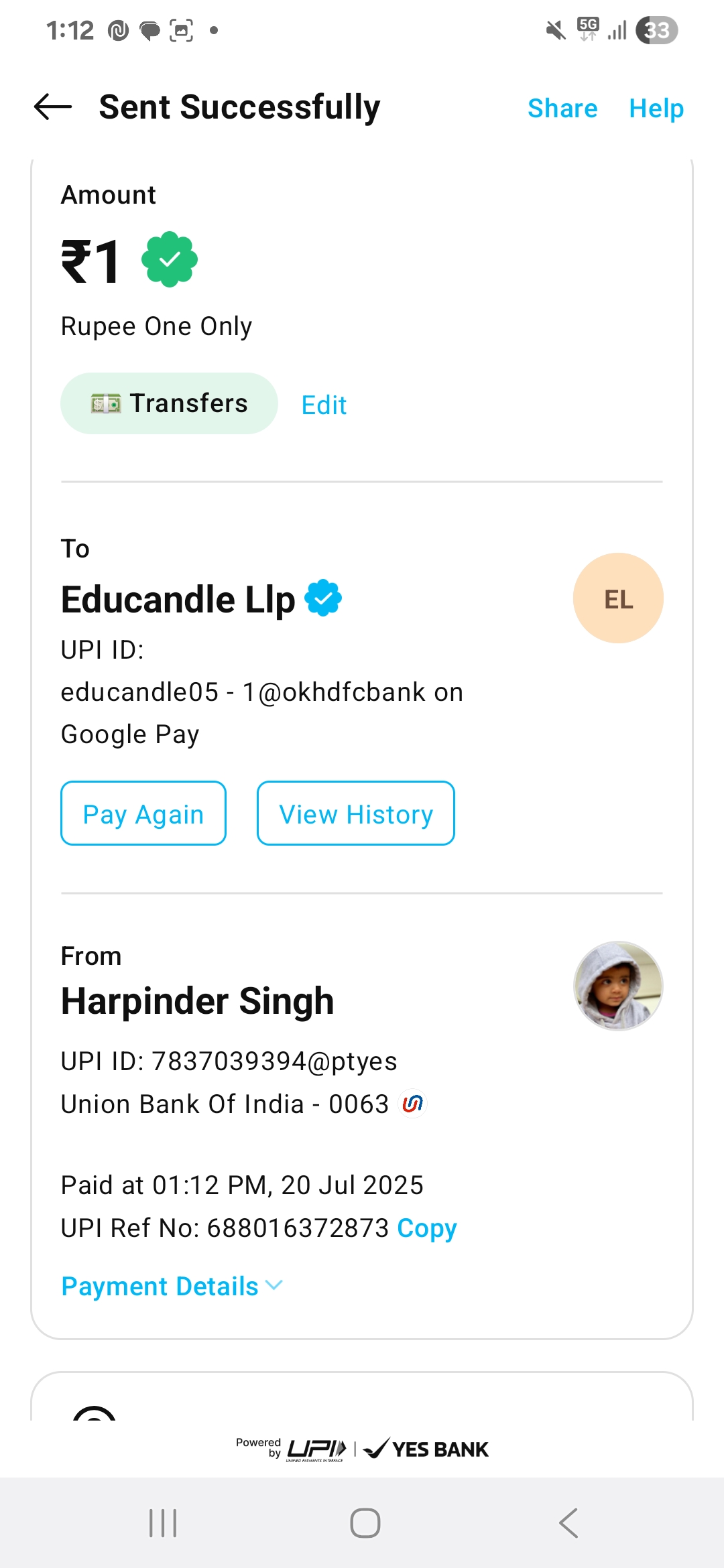The height and width of the screenshot is (1568, 724).
Task: Tap the blue verified badge beside Educandle Llp
Action: click(x=323, y=598)
